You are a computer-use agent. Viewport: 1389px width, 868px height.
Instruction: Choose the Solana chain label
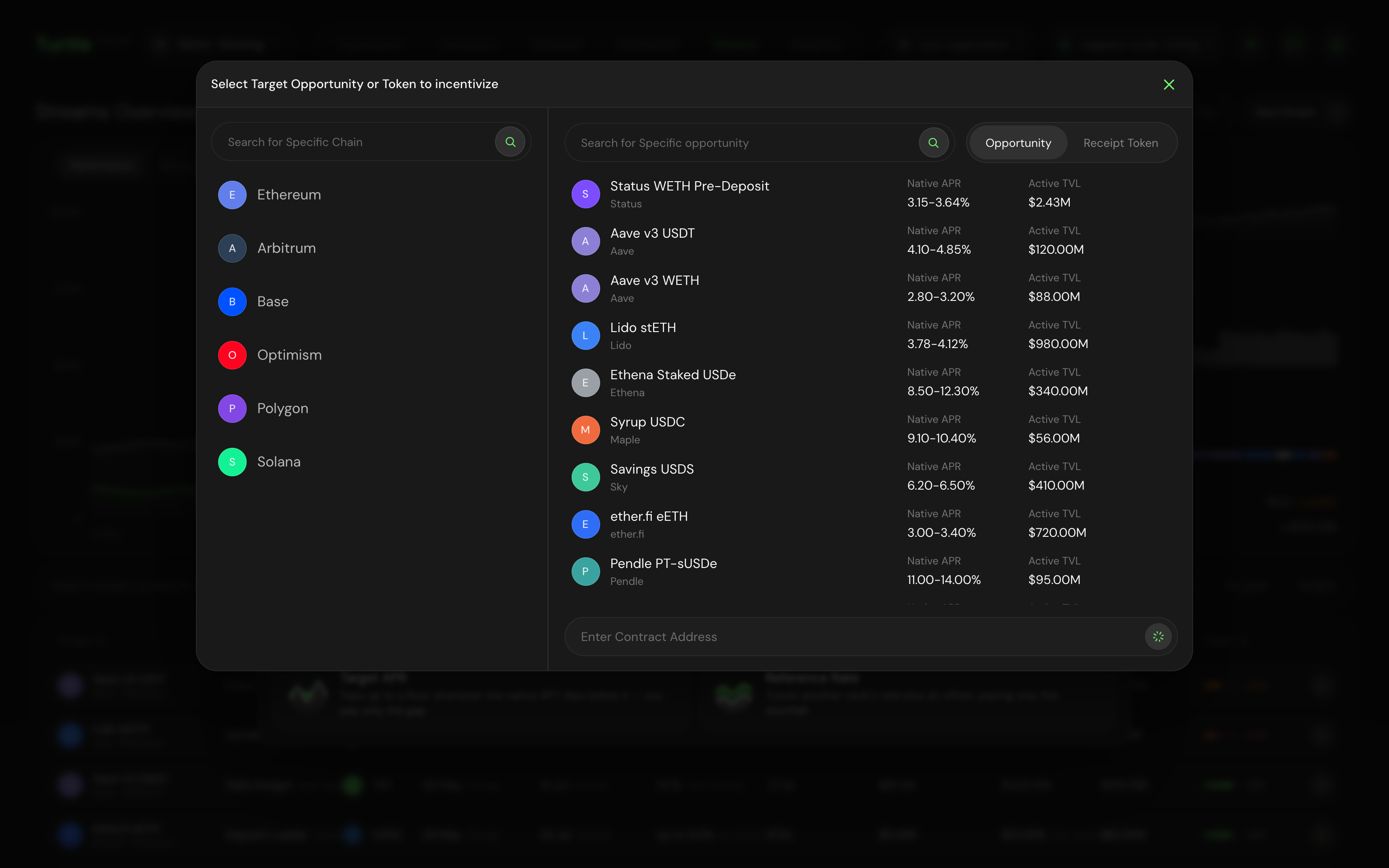(278, 462)
